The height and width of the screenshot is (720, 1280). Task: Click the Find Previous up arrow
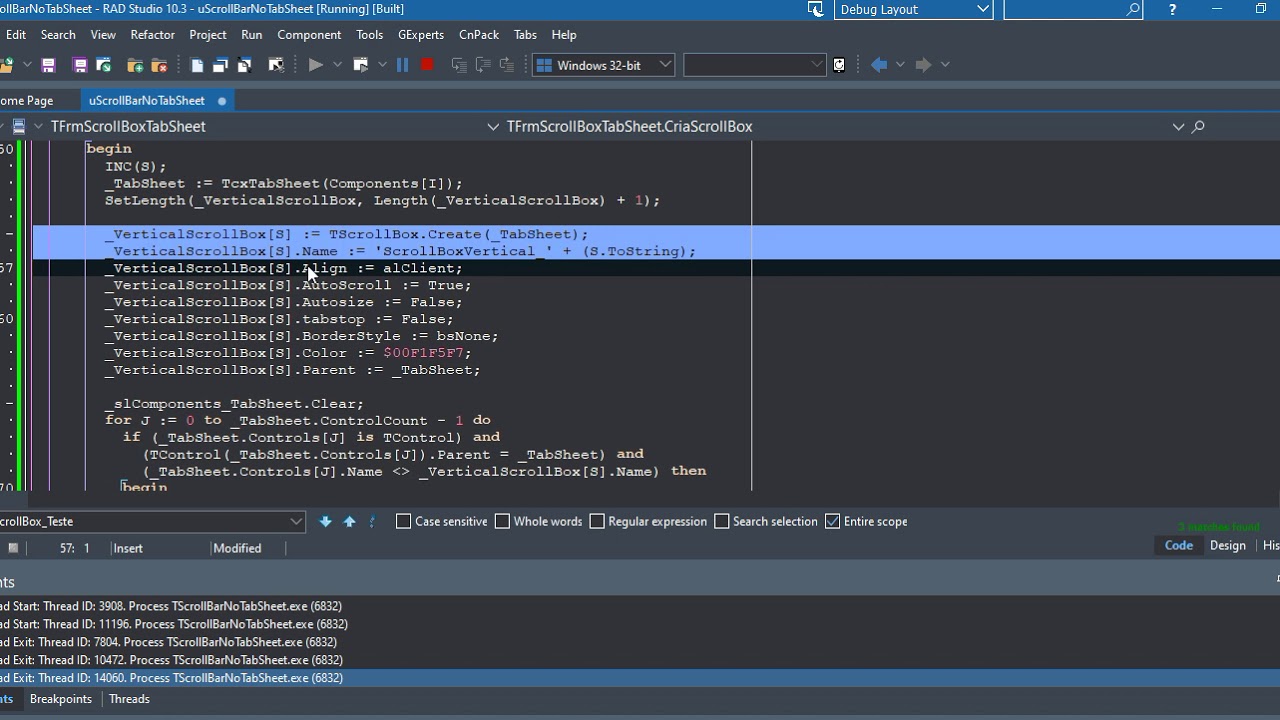point(349,521)
